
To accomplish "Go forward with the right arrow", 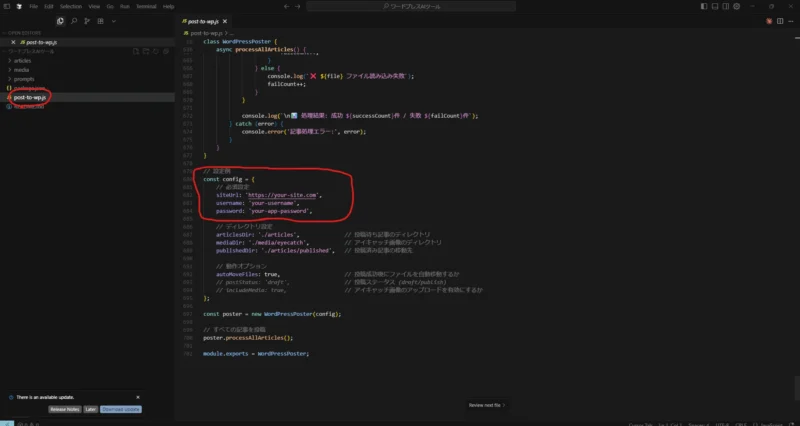I will 297,7.
